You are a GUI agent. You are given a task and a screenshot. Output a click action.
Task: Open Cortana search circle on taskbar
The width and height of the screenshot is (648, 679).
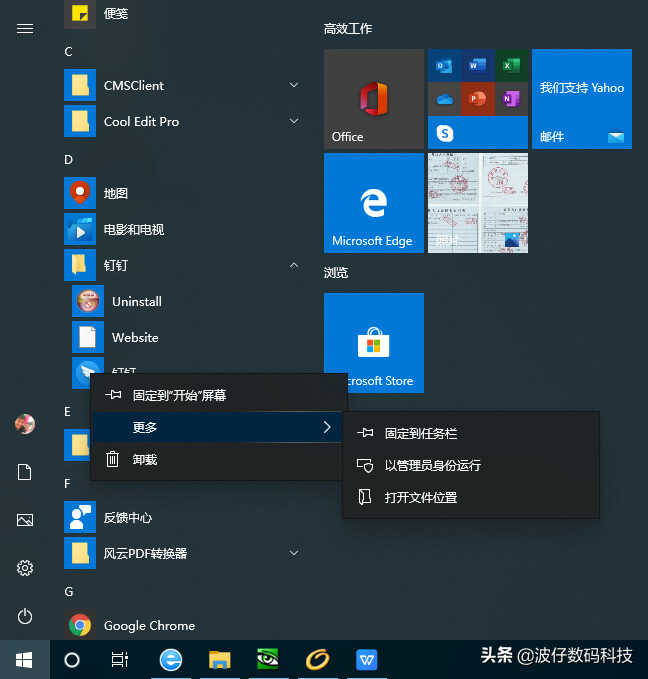(x=72, y=660)
